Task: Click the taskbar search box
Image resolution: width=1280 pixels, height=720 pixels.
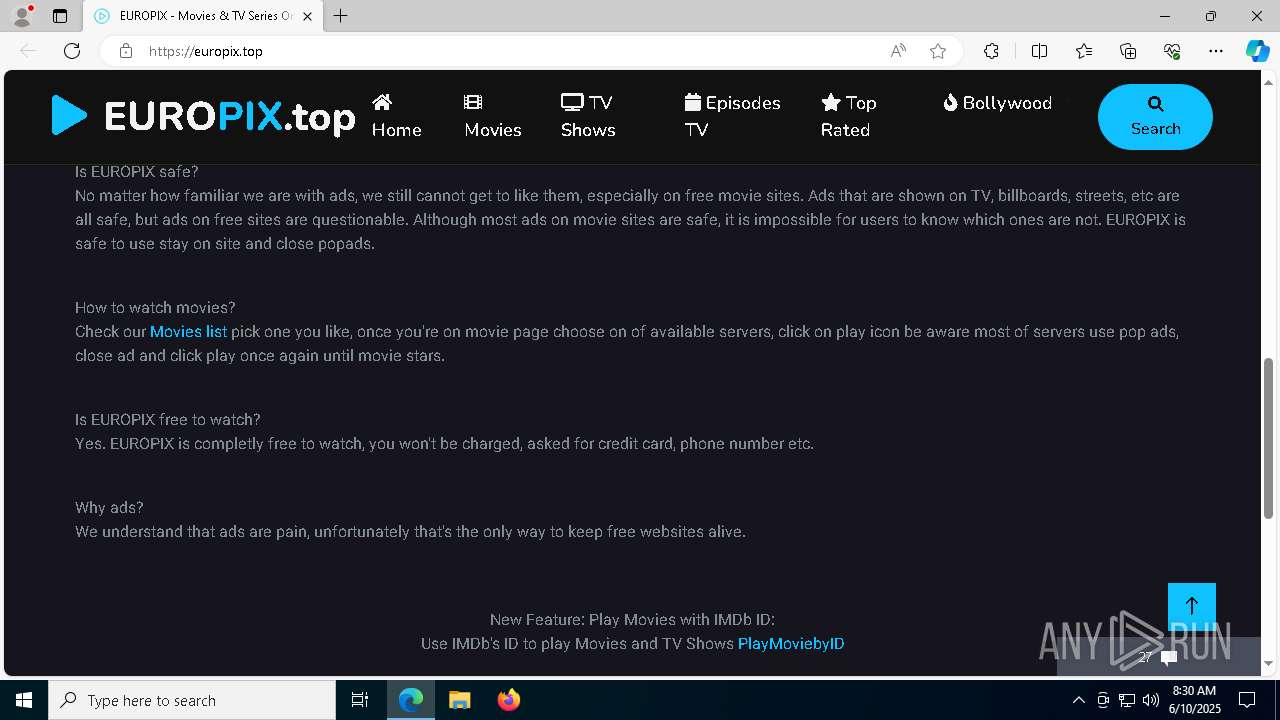Action: (192, 700)
